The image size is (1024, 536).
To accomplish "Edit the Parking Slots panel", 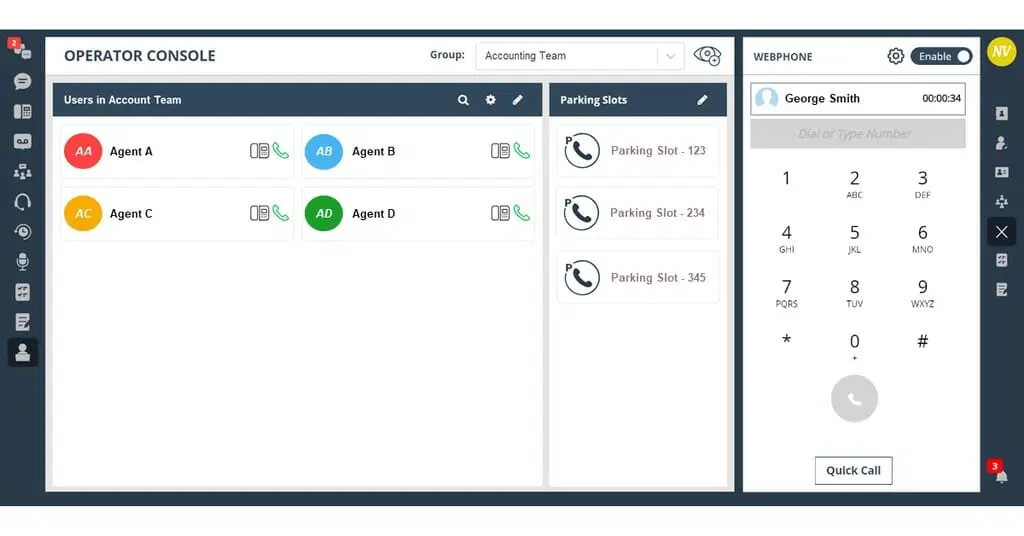I will pyautogui.click(x=702, y=100).
